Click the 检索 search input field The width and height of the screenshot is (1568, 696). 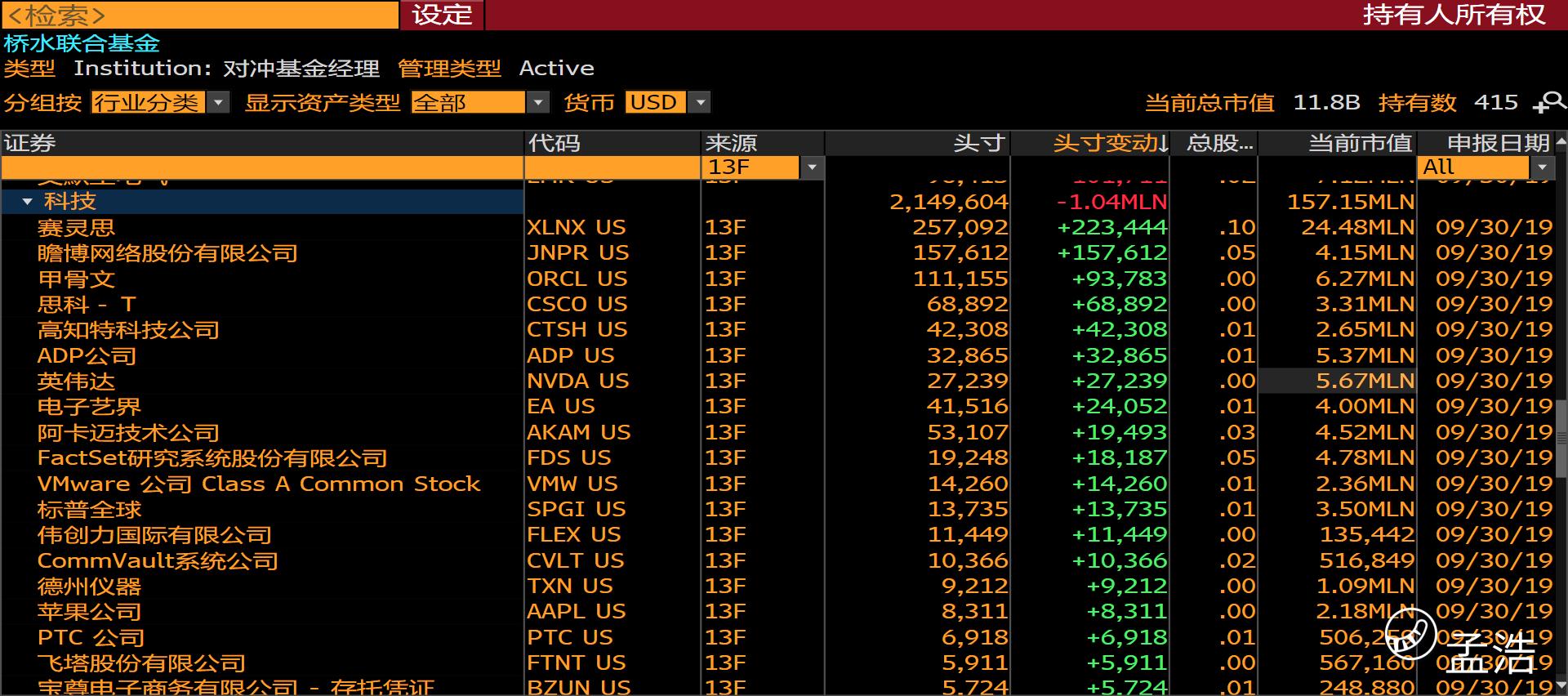[200, 15]
